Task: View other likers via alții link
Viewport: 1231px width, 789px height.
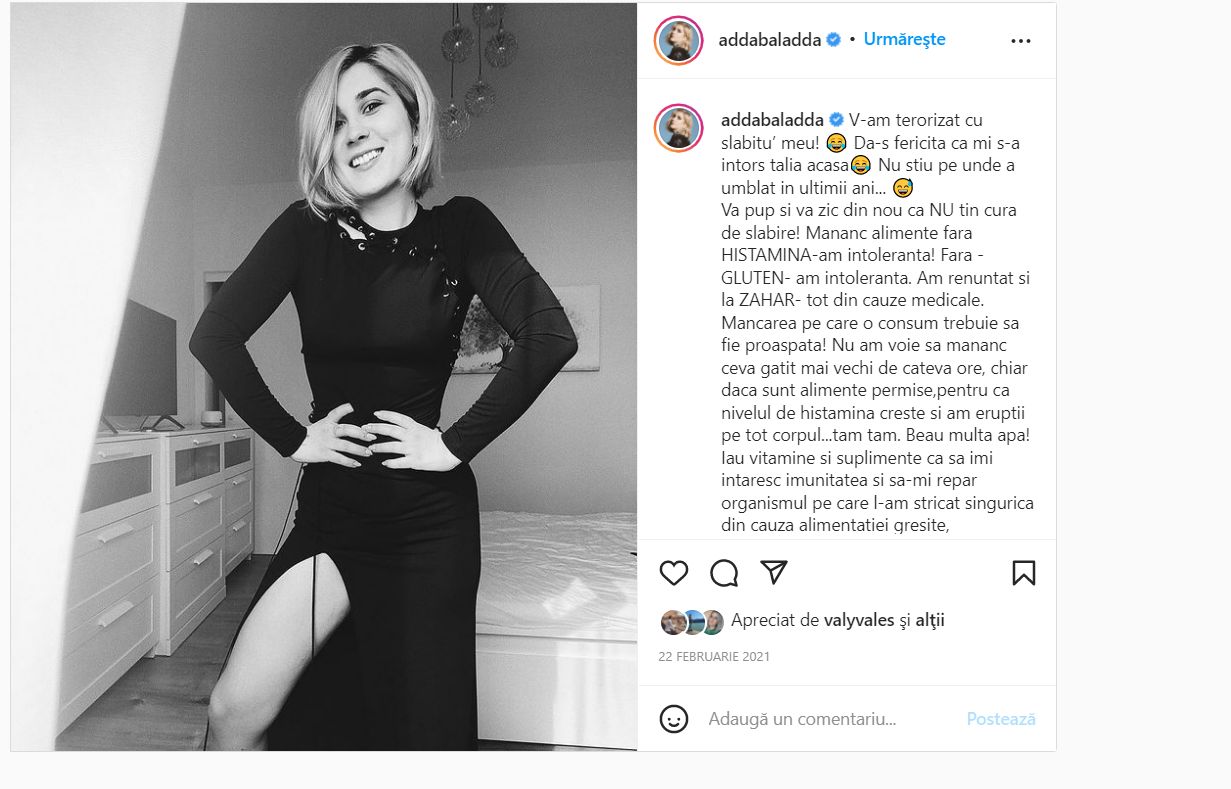Action: [x=930, y=620]
